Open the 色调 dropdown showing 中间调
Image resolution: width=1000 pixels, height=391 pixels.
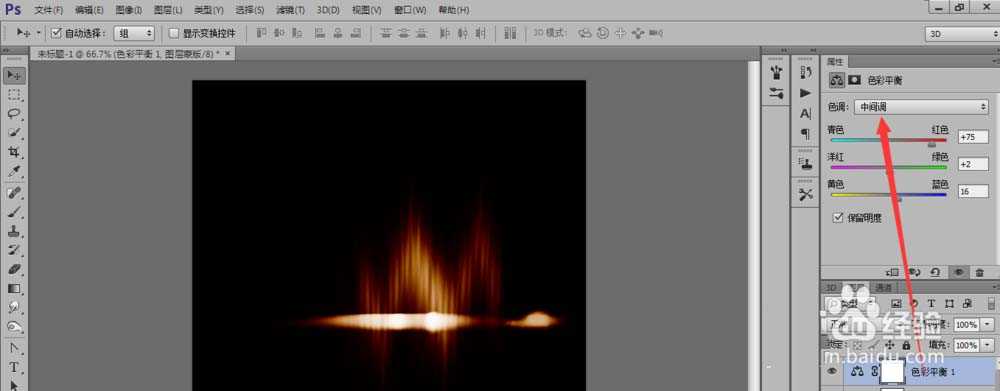click(x=922, y=107)
